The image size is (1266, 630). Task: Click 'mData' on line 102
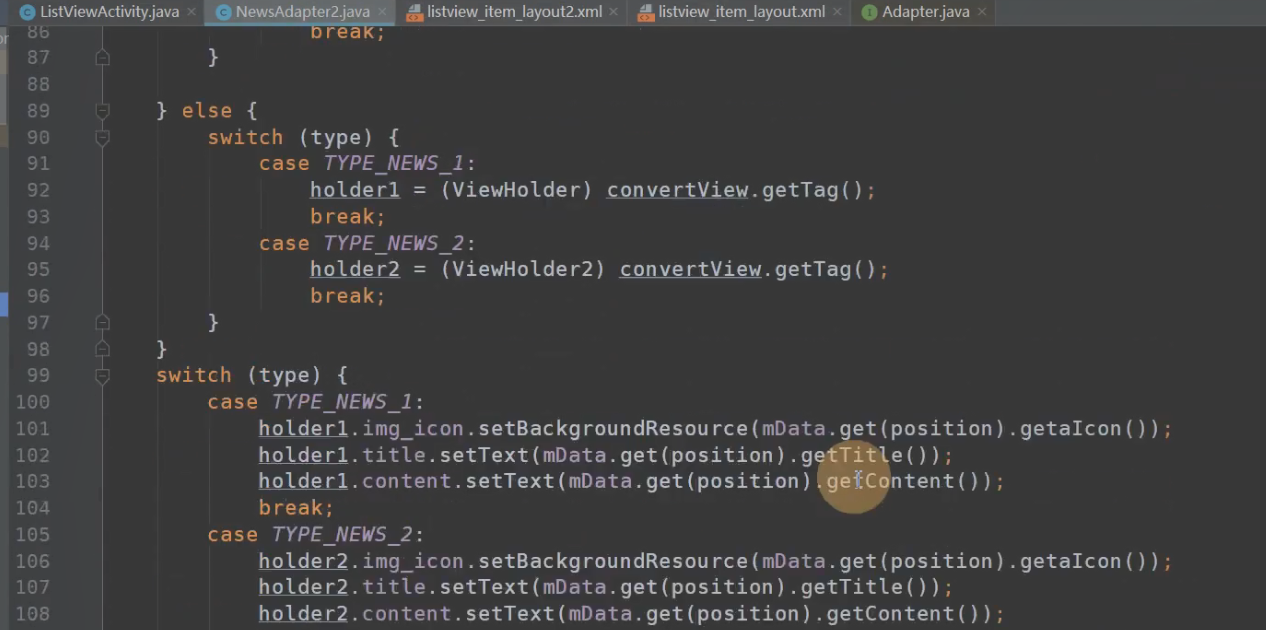click(575, 455)
